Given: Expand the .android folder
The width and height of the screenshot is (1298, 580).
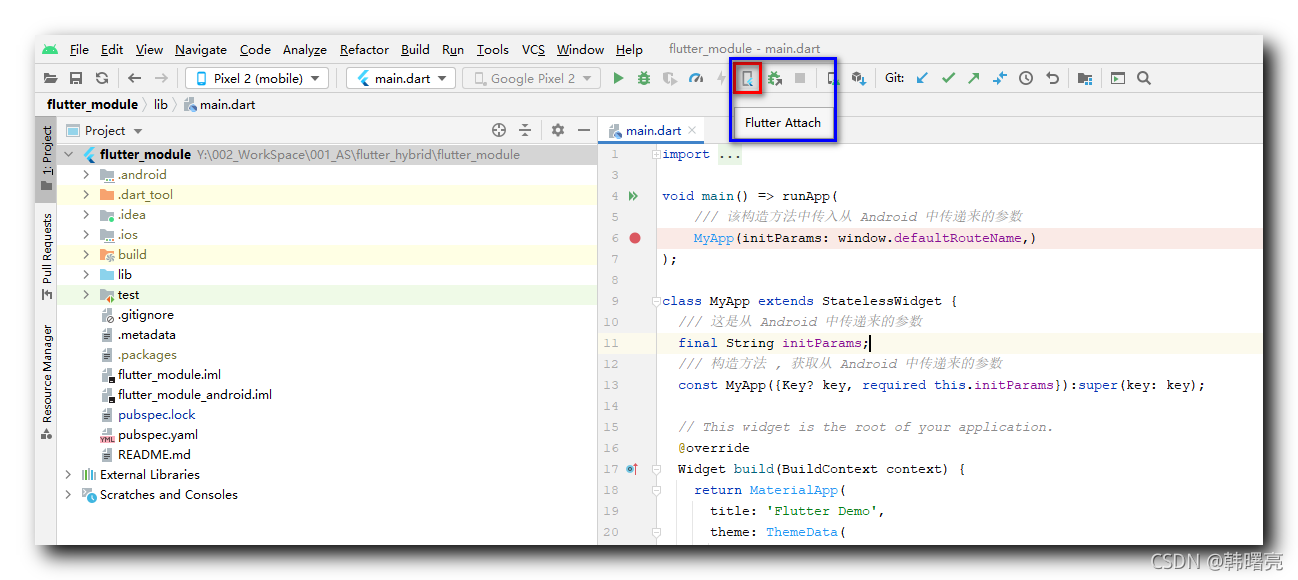Looking at the screenshot, I should tap(86, 175).
